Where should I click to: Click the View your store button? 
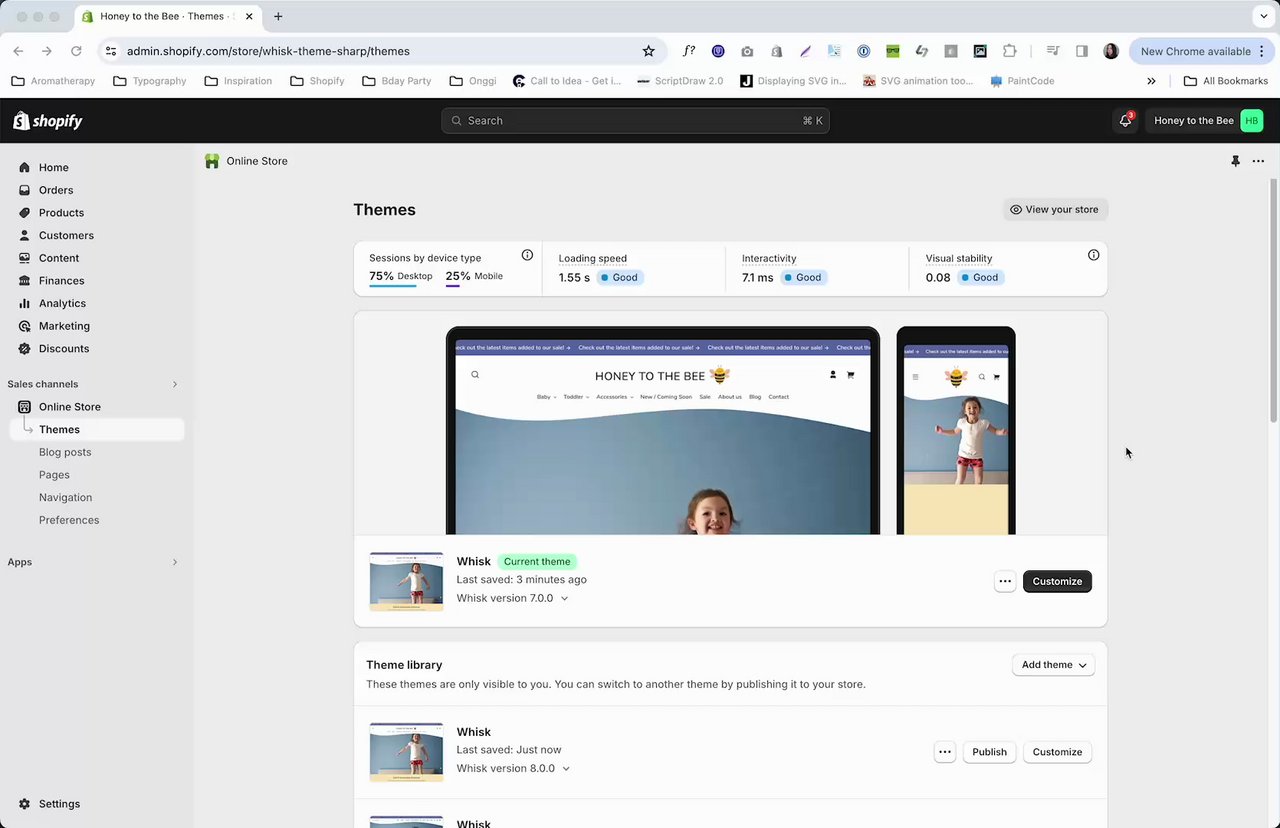[1055, 210]
